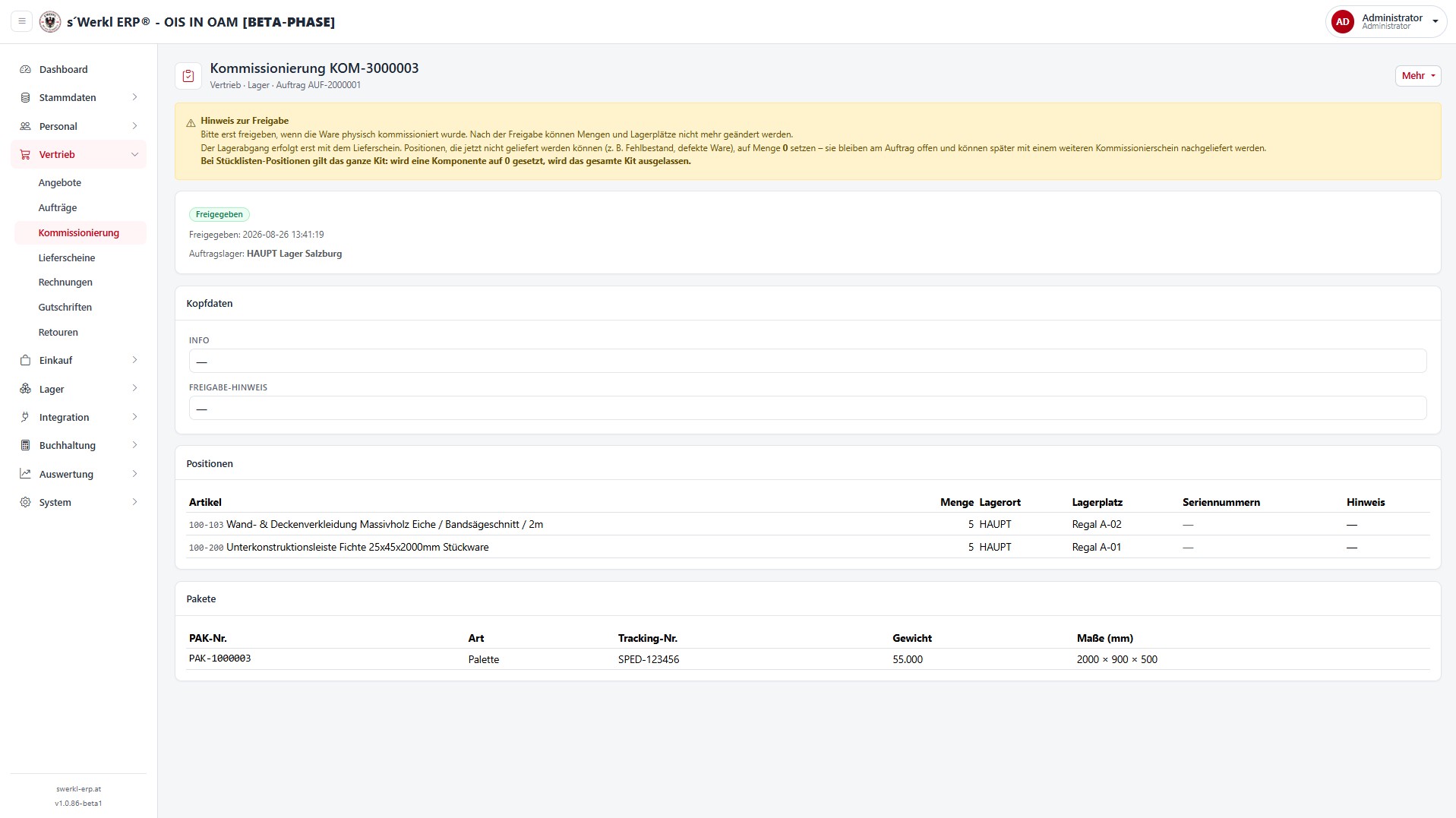The height and width of the screenshot is (818, 1456).
Task: Click the Buchhaltung calculator icon
Action: 25,445
